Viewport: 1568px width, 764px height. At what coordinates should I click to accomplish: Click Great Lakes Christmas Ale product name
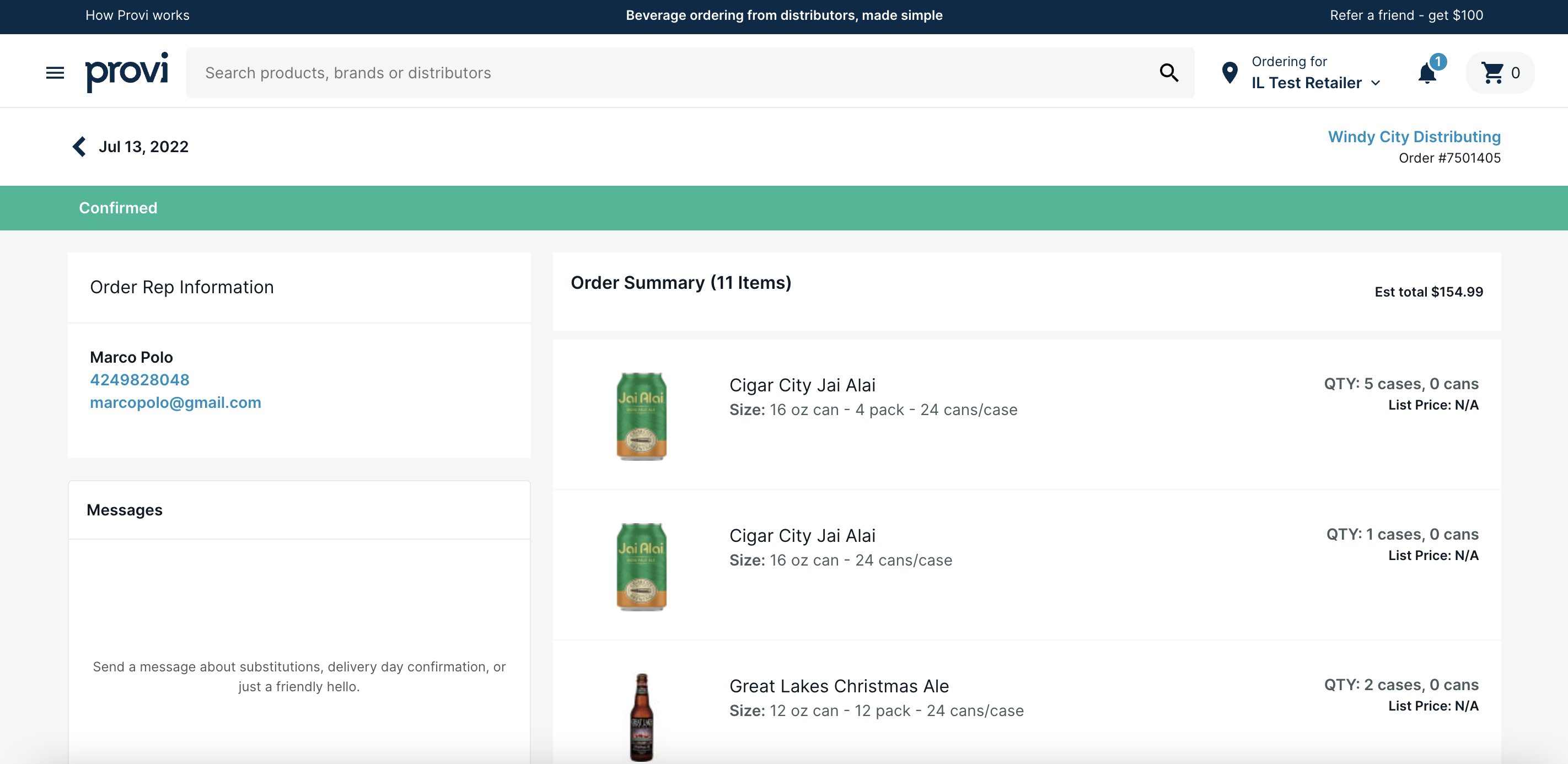839,686
